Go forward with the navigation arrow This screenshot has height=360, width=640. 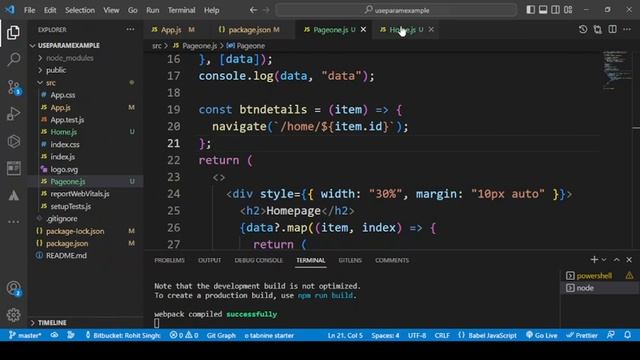(266, 10)
